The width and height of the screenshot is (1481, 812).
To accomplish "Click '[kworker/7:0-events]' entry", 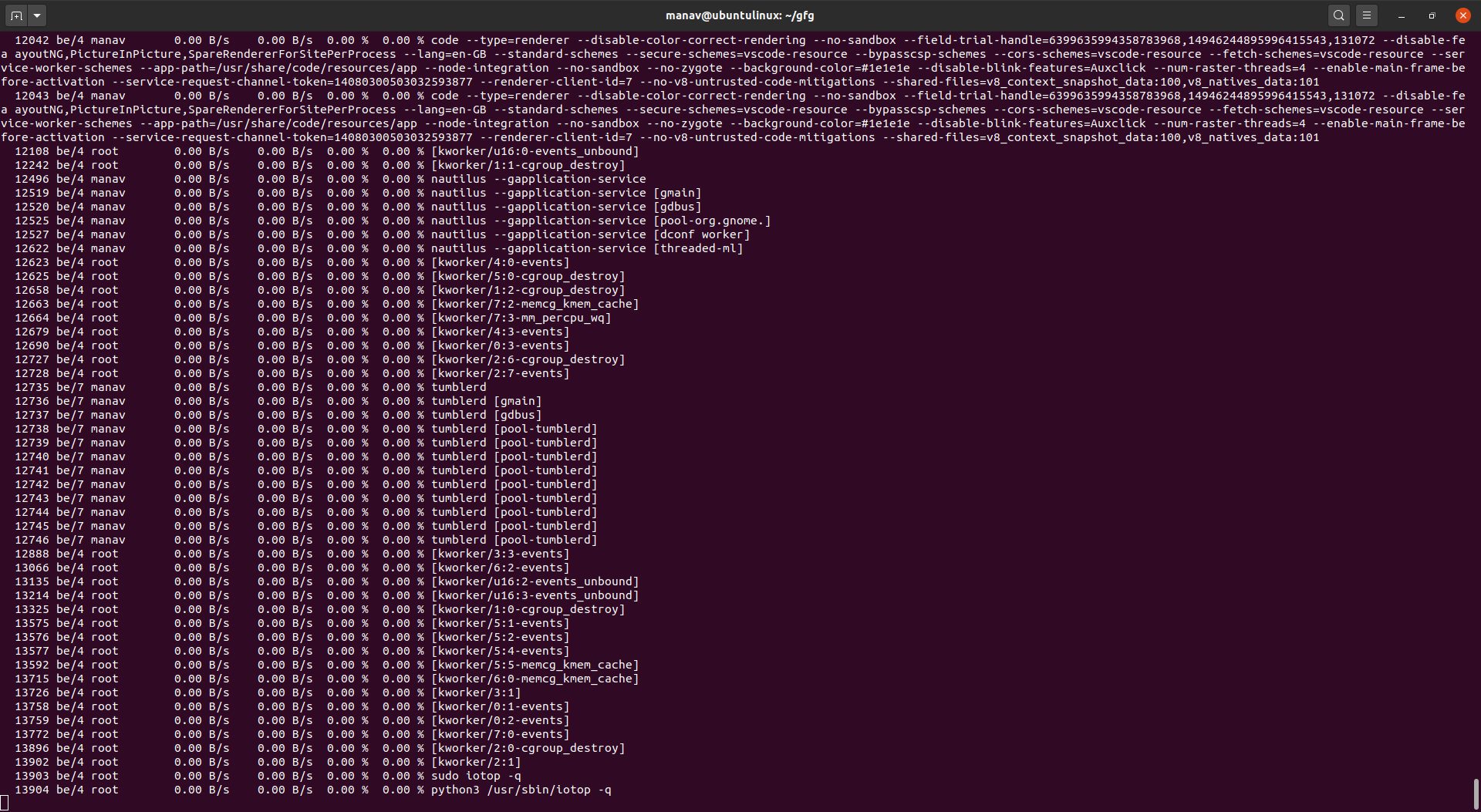I will click(501, 734).
